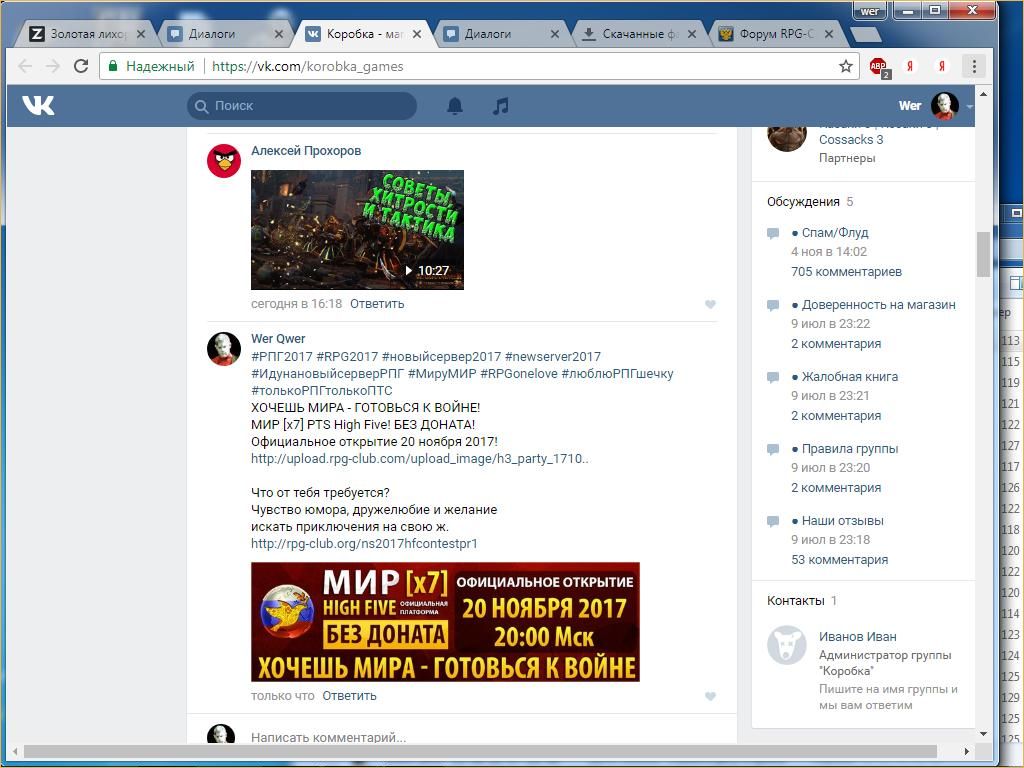Viewport: 1024px width, 768px height.
Task: Open the МИР x7 High Five banner image
Action: click(445, 622)
